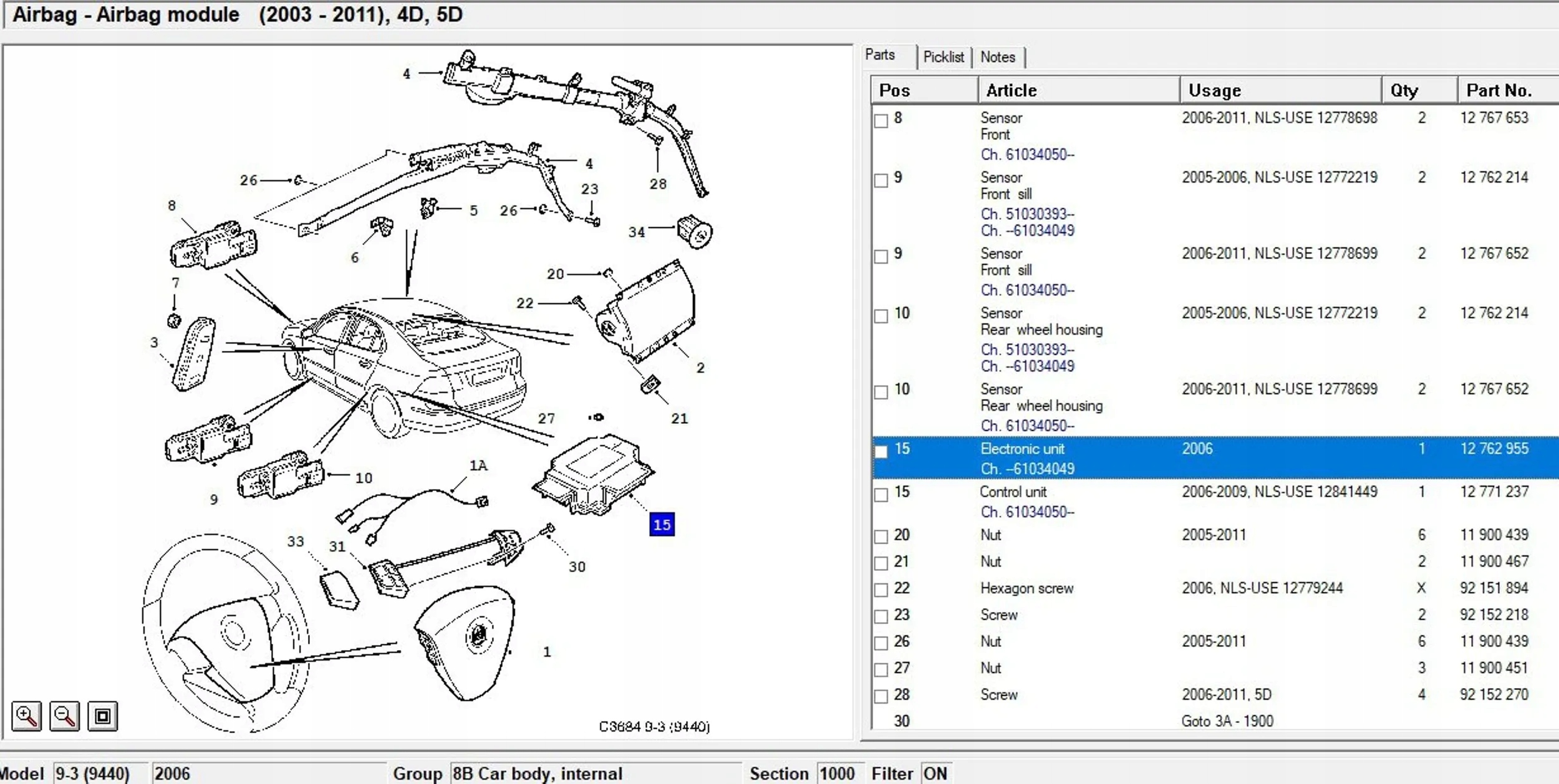Click the fit-to-window diagram button
Viewport: 1559px width, 784px height.
point(103,716)
